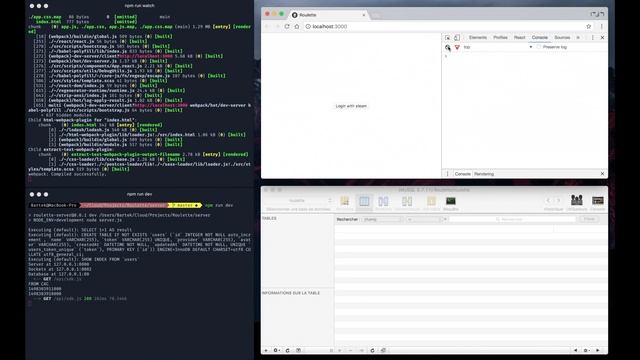Open a new Chrome tab

click(x=376, y=16)
